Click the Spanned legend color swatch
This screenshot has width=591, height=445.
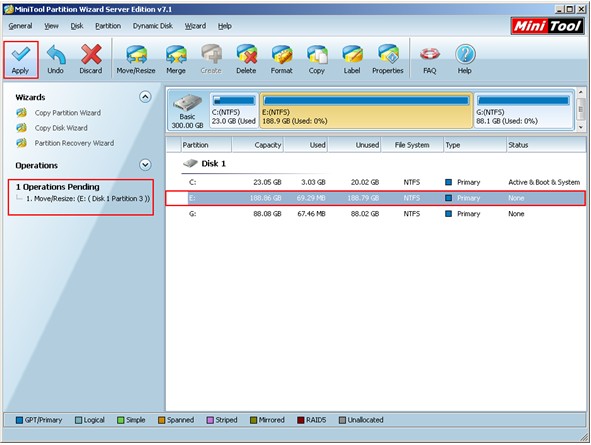tap(162, 420)
